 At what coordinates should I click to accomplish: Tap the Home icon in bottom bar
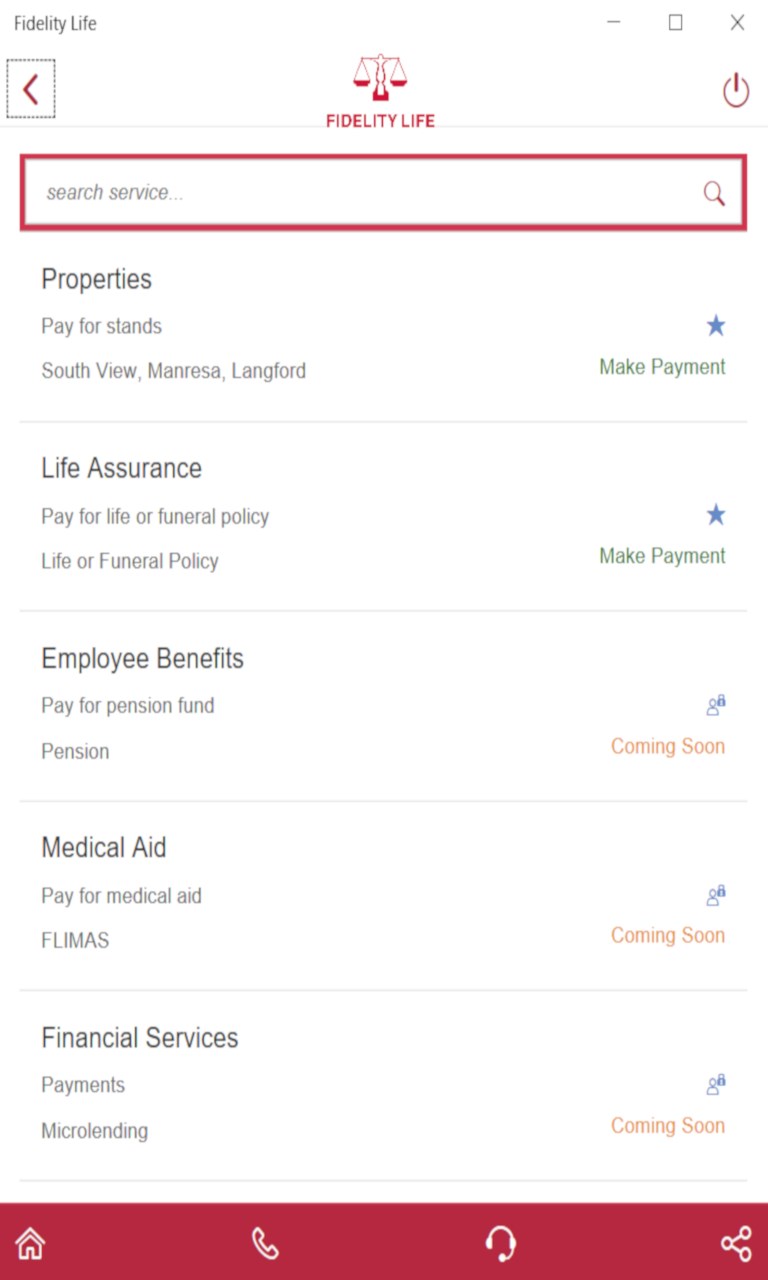[31, 1243]
